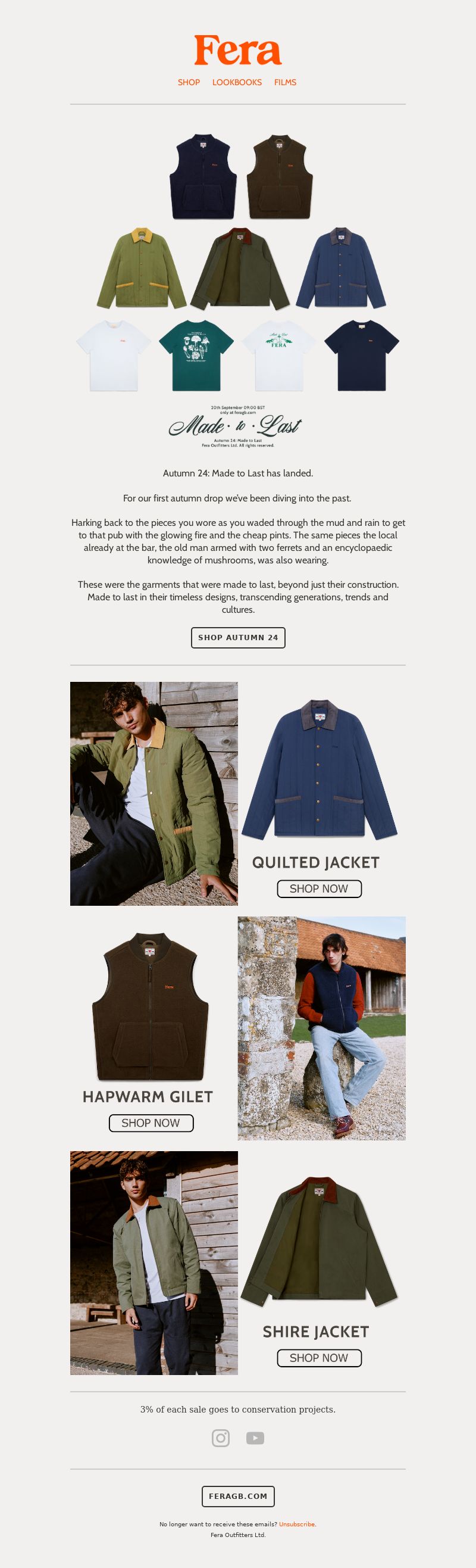Click the SHOP AUTUMN 24 button
The image size is (476, 1568).
(239, 637)
